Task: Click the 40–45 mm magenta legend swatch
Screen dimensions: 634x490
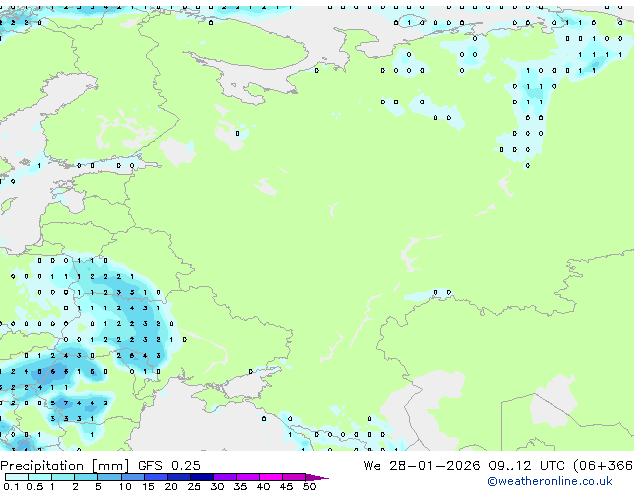Action: coord(271,477)
